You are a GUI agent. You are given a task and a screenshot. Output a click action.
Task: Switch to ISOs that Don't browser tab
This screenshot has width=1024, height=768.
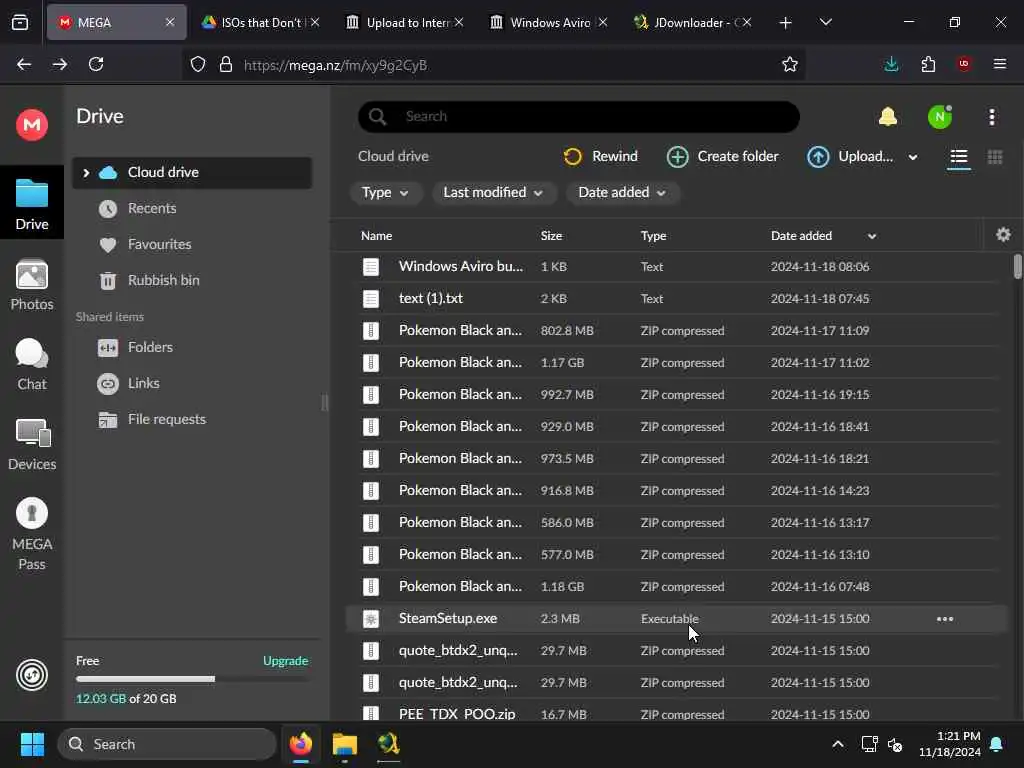(261, 22)
